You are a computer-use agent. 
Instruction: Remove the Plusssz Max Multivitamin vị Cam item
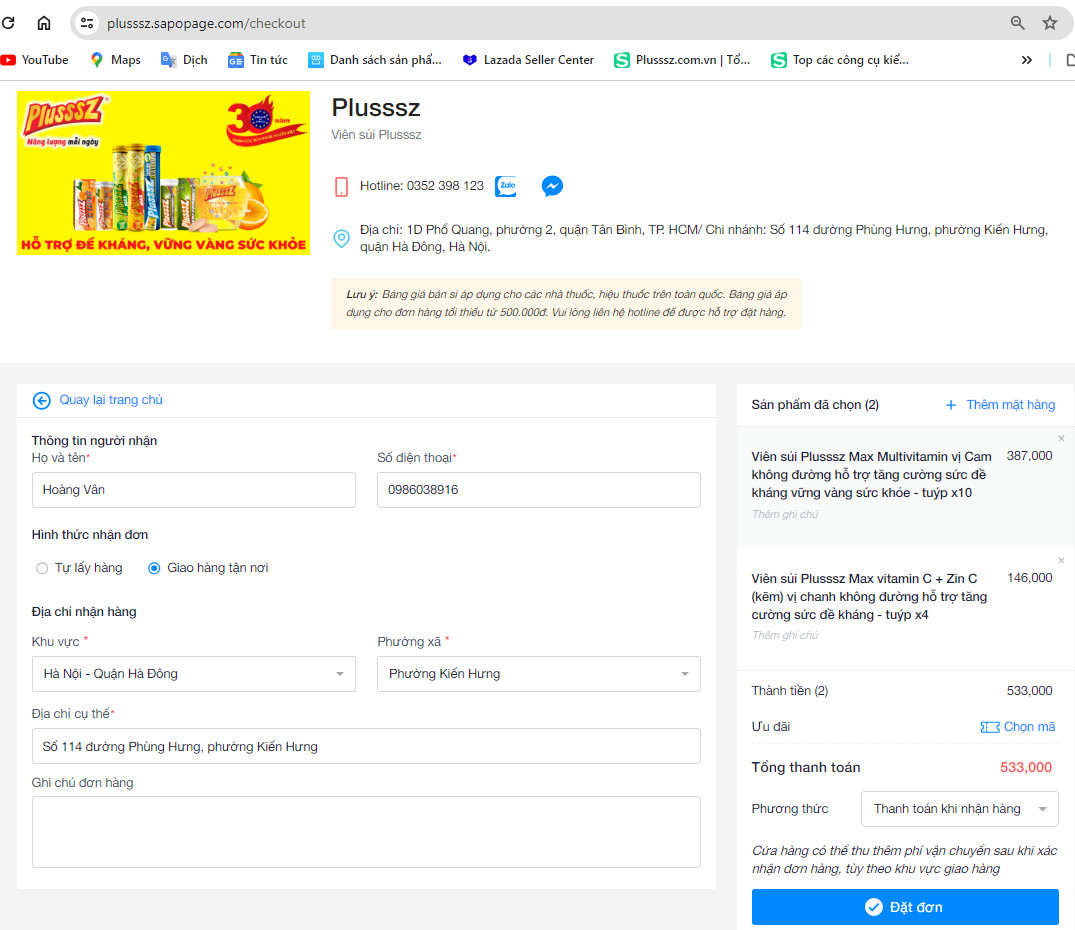(1061, 439)
